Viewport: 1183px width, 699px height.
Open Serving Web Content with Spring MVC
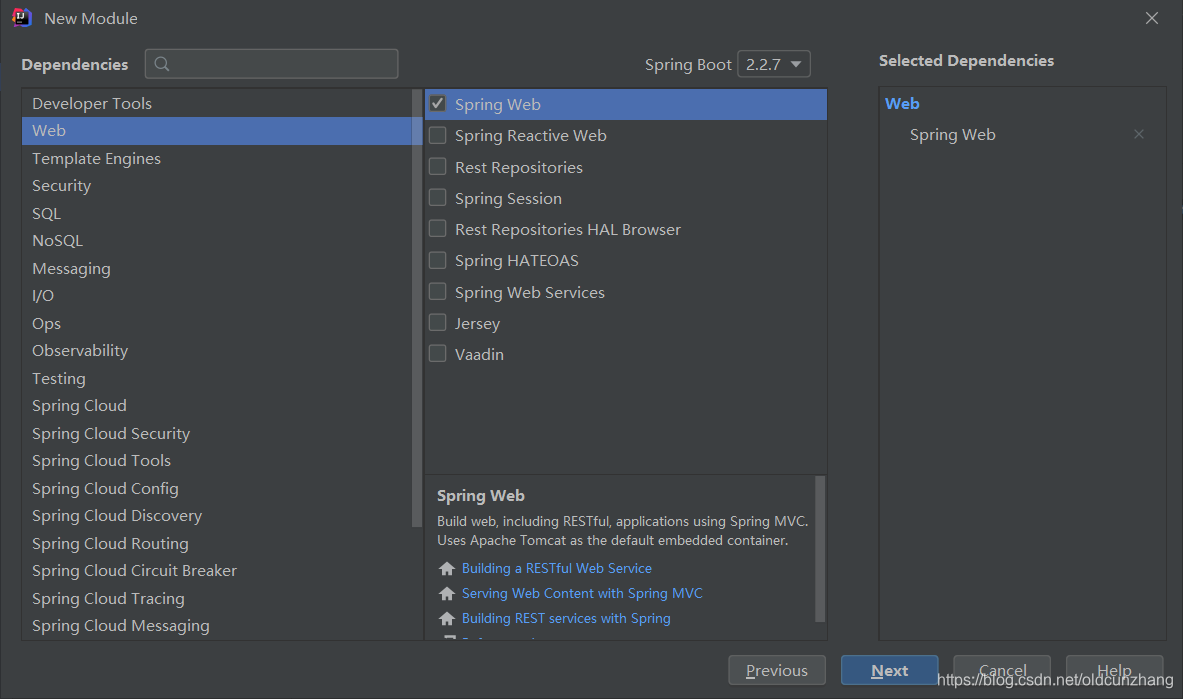pyautogui.click(x=582, y=593)
